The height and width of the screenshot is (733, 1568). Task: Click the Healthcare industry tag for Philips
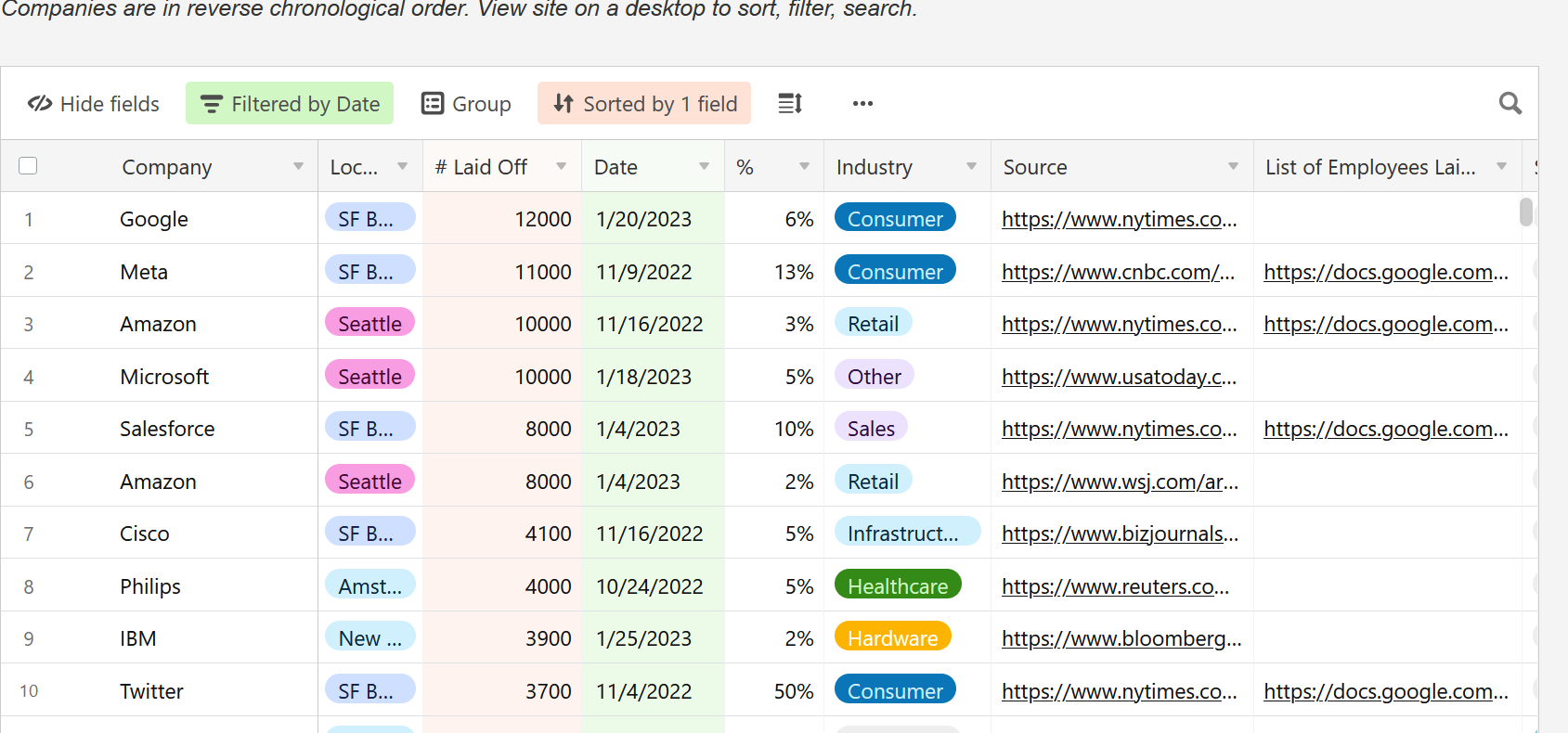click(x=898, y=585)
